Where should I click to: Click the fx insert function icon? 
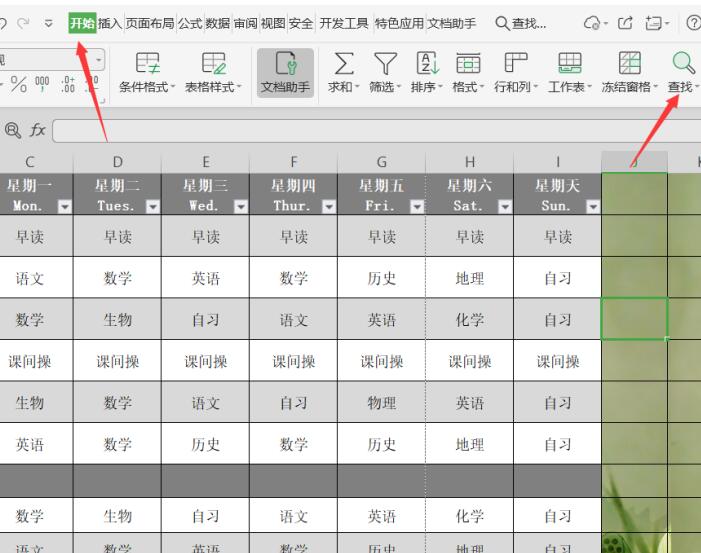(37, 130)
